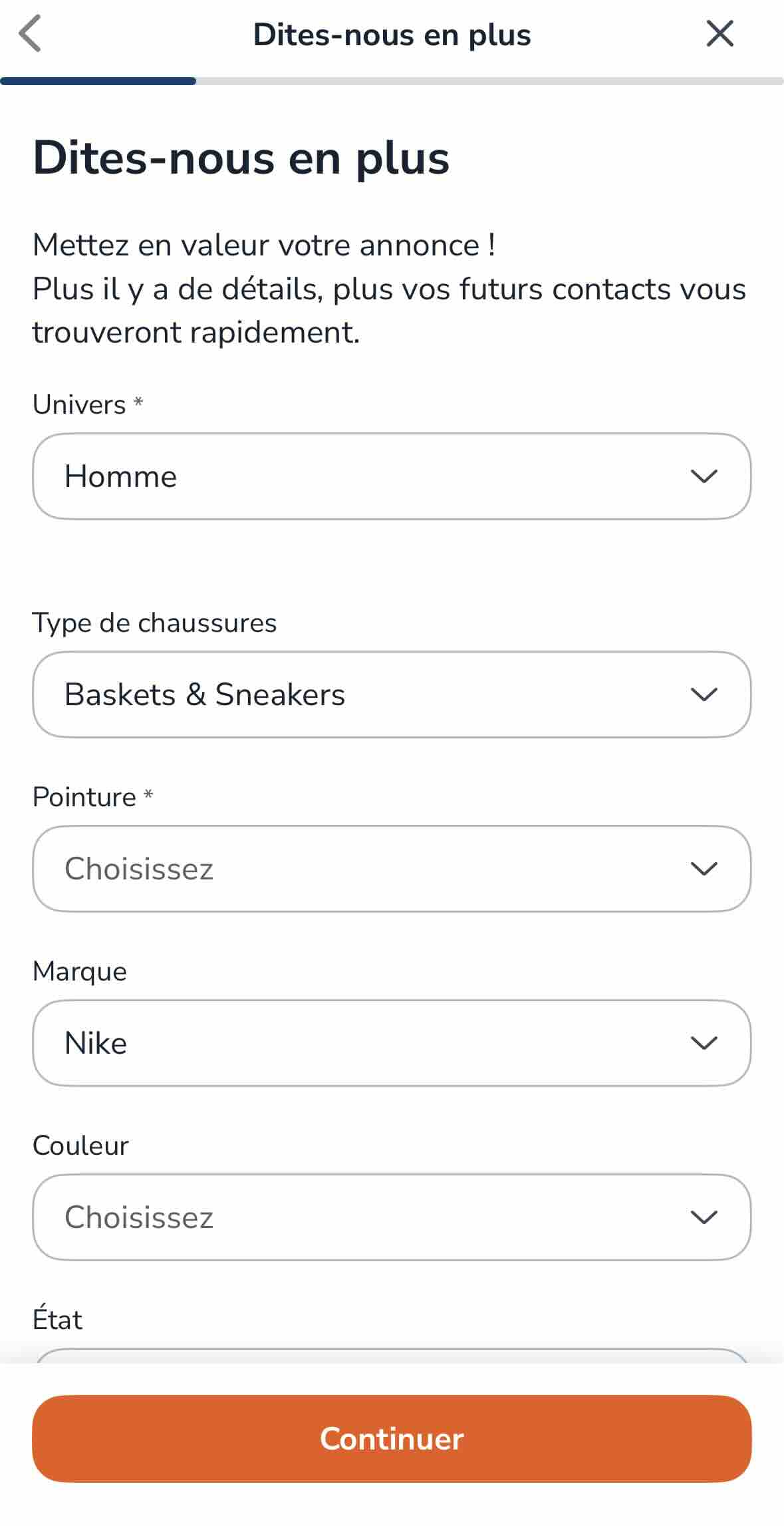Close the form with the X icon
The width and height of the screenshot is (784, 1526).
pyautogui.click(x=719, y=33)
